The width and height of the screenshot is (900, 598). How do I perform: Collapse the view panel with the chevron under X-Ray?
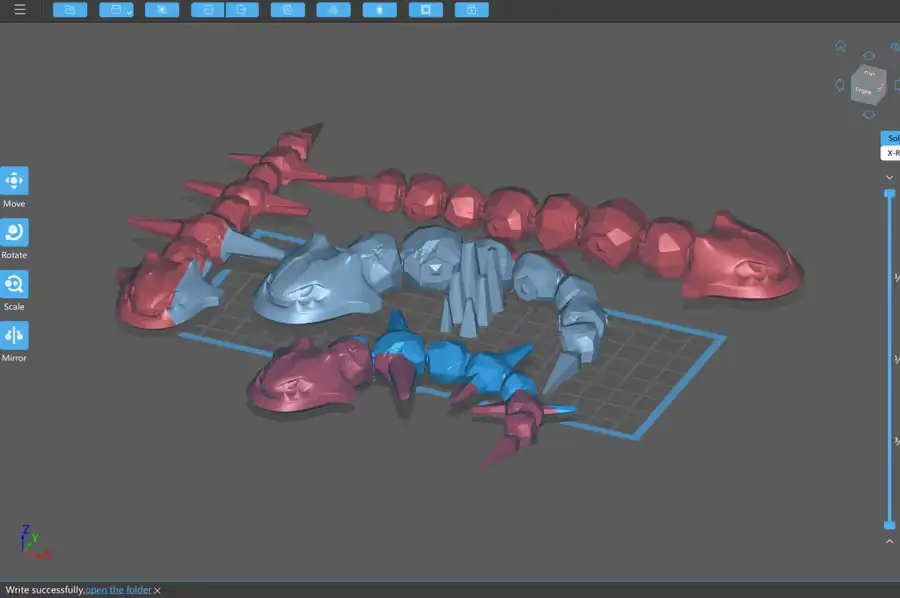click(889, 177)
